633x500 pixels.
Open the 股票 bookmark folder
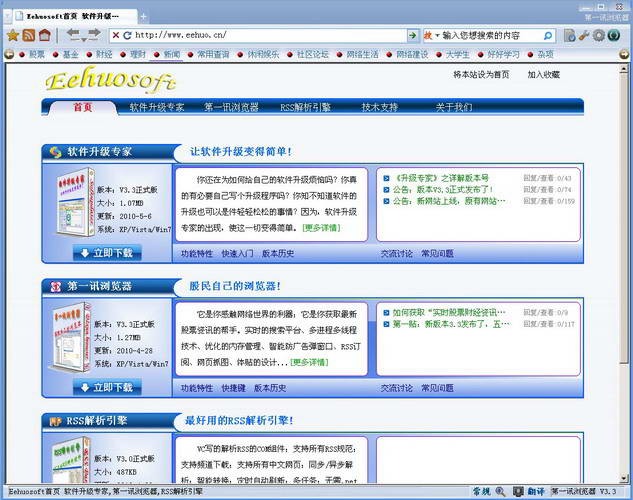(32, 54)
